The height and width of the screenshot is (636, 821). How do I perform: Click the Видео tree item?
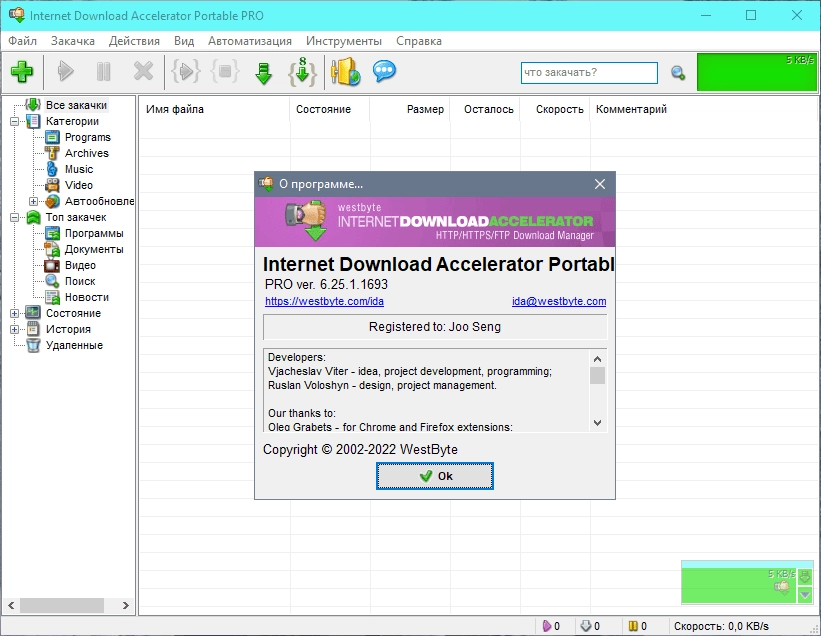[80, 265]
